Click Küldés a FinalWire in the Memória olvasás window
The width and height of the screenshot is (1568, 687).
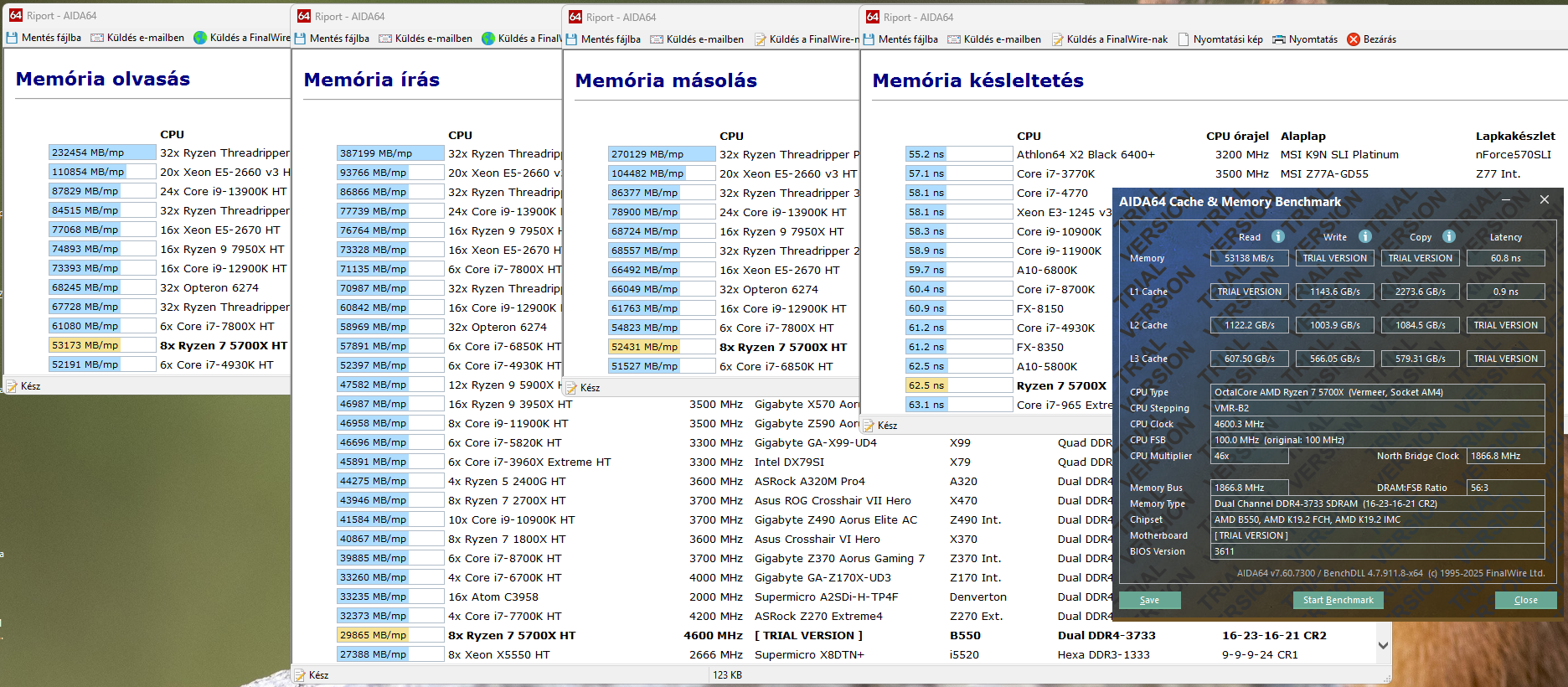[x=241, y=38]
